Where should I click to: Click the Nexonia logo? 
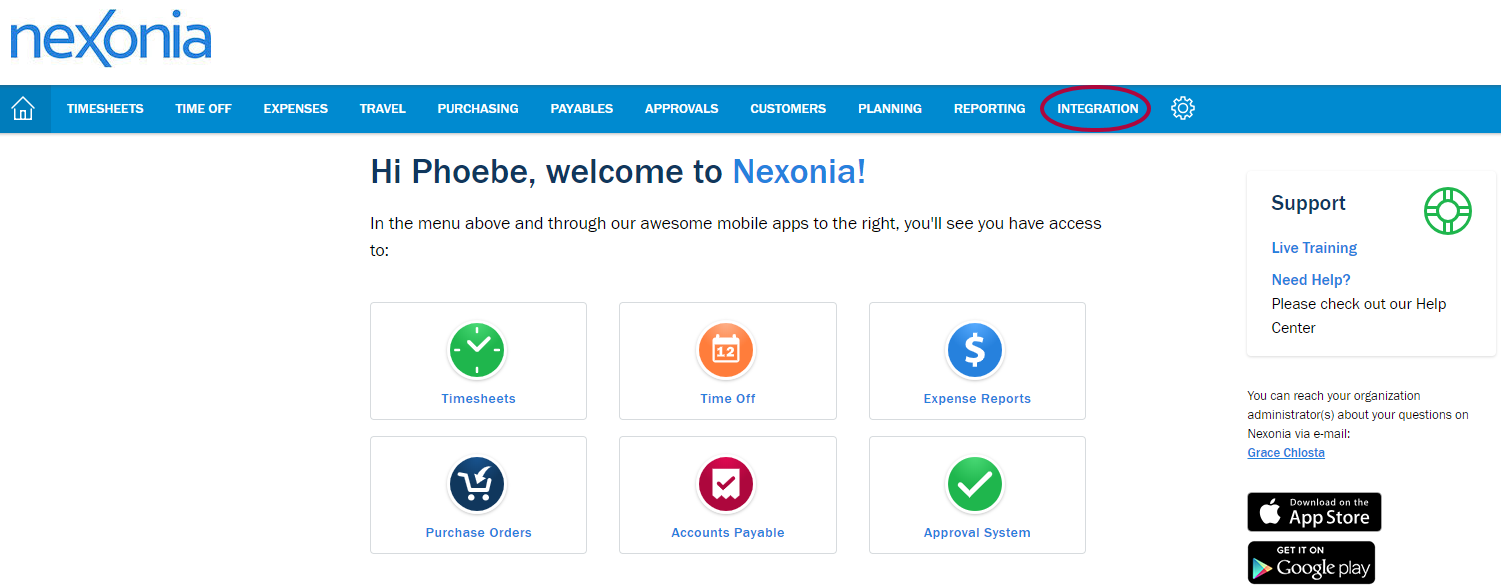coord(111,40)
